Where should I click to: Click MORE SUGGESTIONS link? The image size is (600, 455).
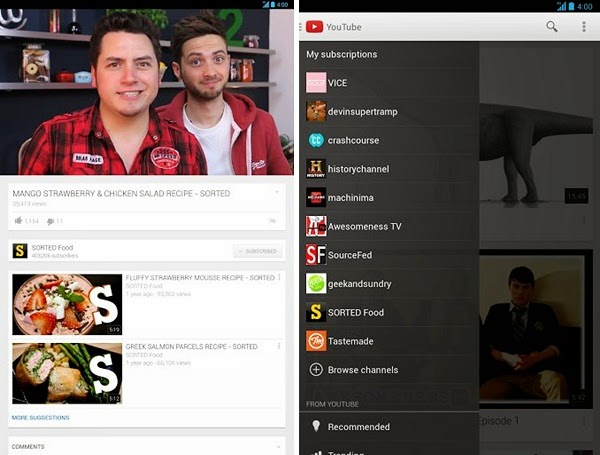coord(41,417)
